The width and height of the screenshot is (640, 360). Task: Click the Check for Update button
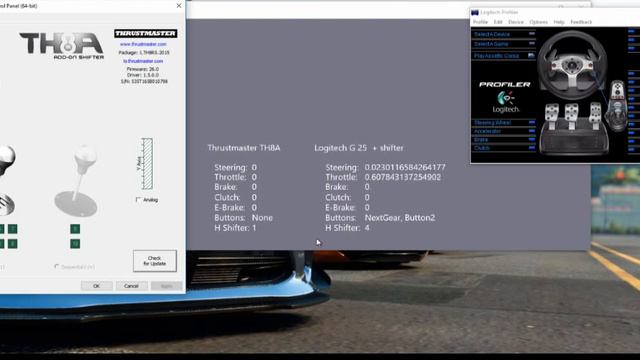click(x=155, y=261)
